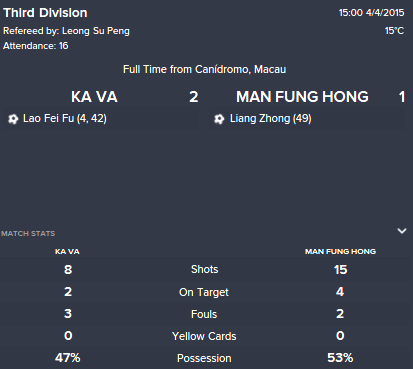Click the goal ball icon beside Lao Fei Fu
Image resolution: width=413 pixels, height=369 pixels.
coord(13,119)
